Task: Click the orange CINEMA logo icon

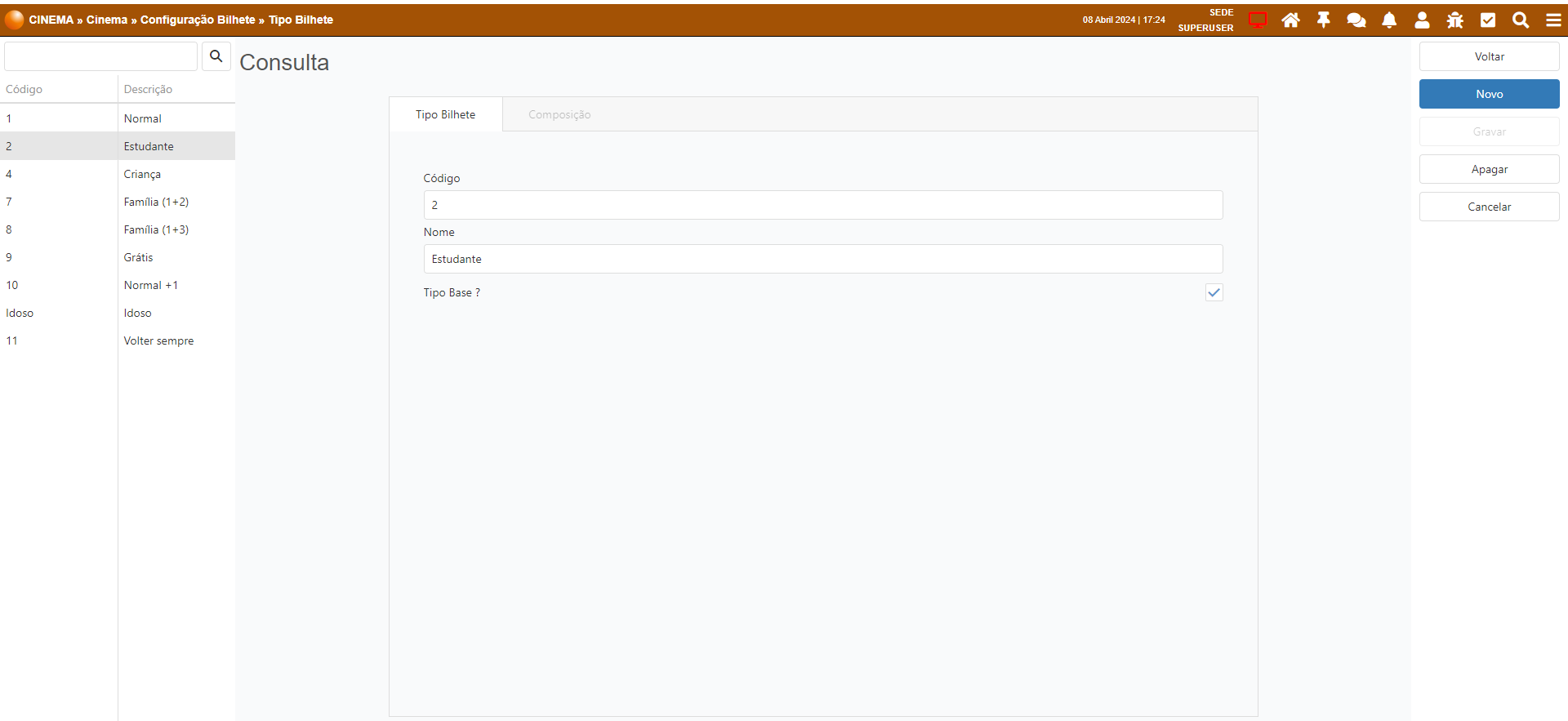Action: 14,20
